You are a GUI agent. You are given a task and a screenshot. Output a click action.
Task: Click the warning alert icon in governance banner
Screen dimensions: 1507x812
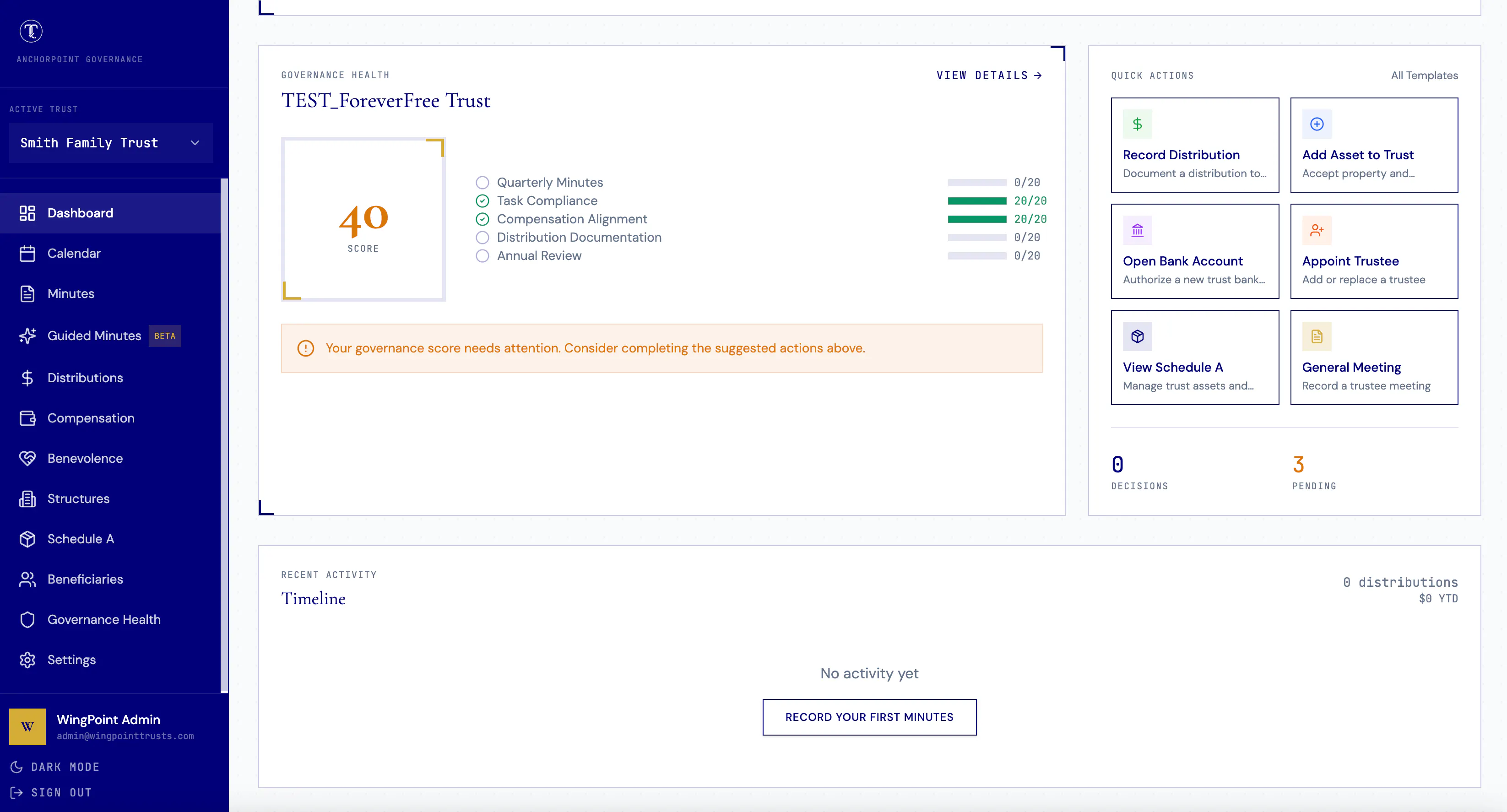click(305, 348)
